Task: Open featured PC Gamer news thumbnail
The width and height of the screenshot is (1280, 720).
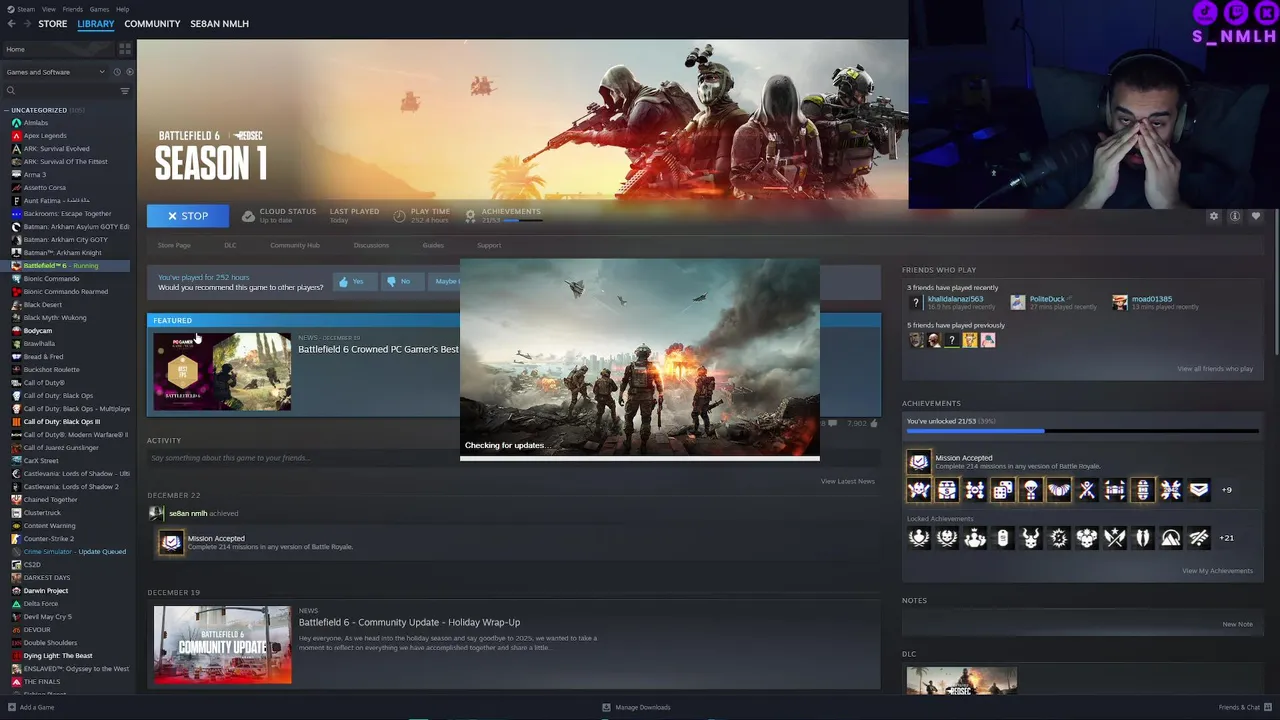Action: click(x=222, y=371)
